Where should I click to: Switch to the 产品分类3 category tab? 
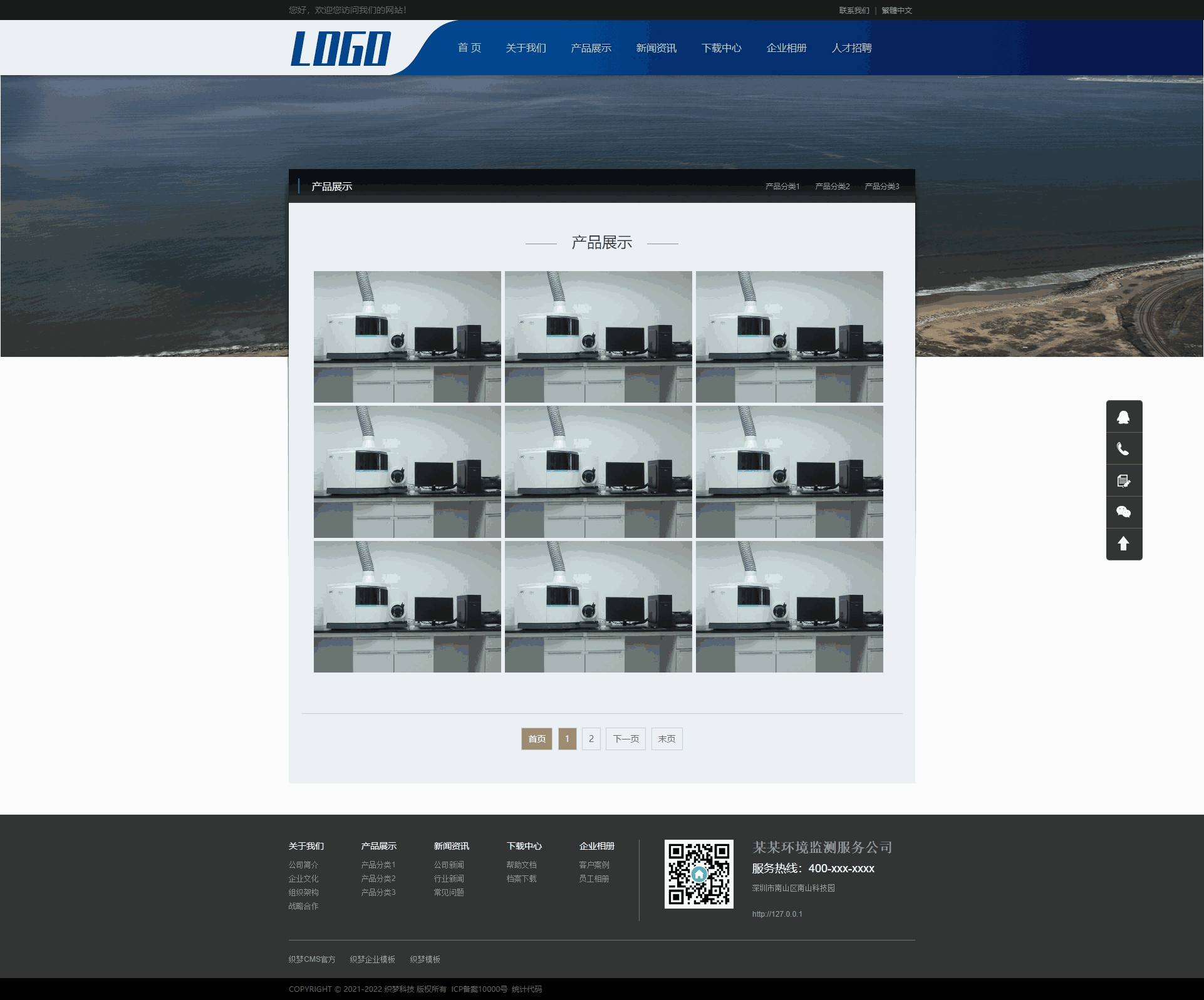[x=881, y=187]
